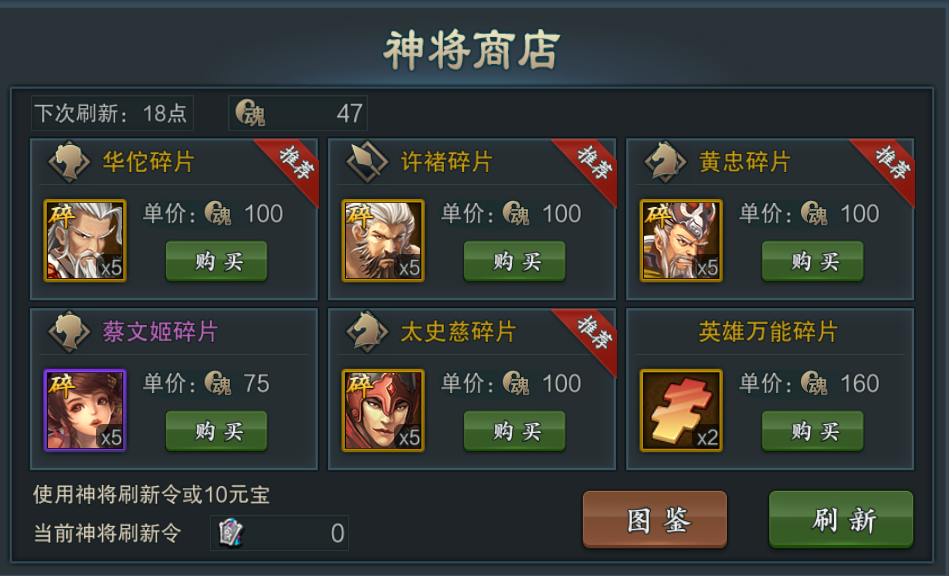Click the 黄忠 hero portrait icon
The image size is (949, 576).
pyautogui.click(x=681, y=241)
